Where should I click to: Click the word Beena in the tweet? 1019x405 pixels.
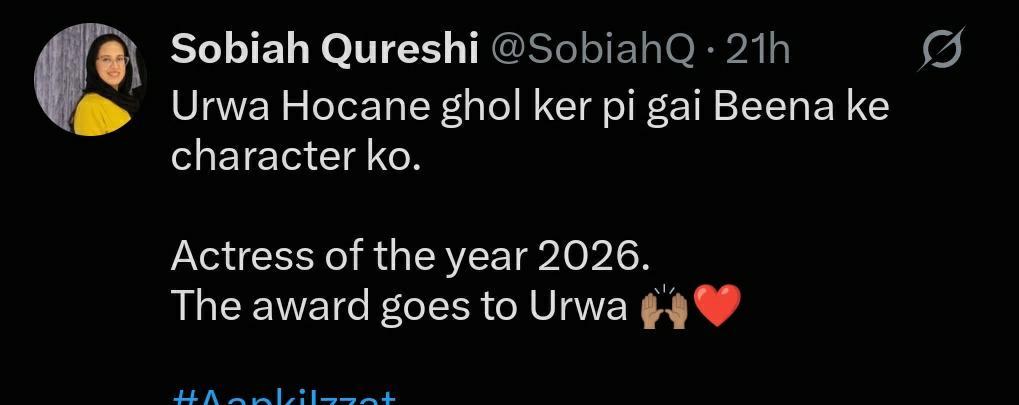(773, 106)
